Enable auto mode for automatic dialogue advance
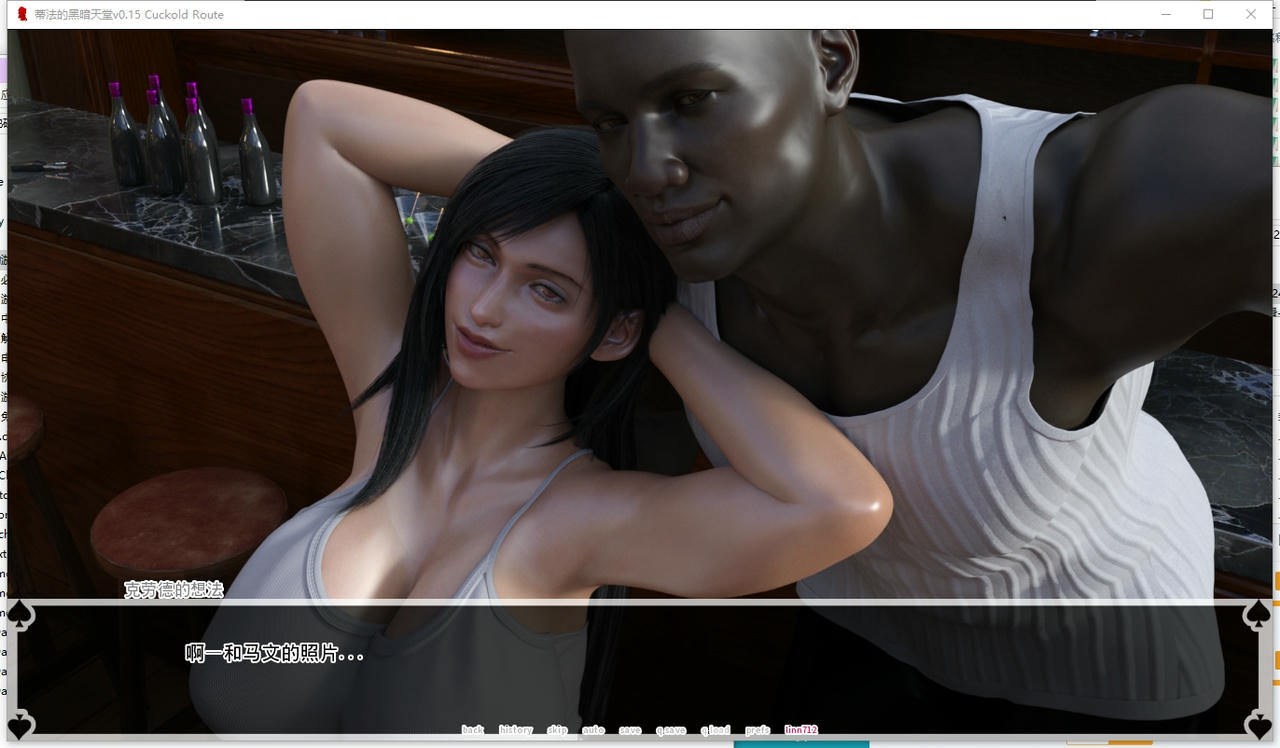The width and height of the screenshot is (1280, 748). [x=593, y=730]
